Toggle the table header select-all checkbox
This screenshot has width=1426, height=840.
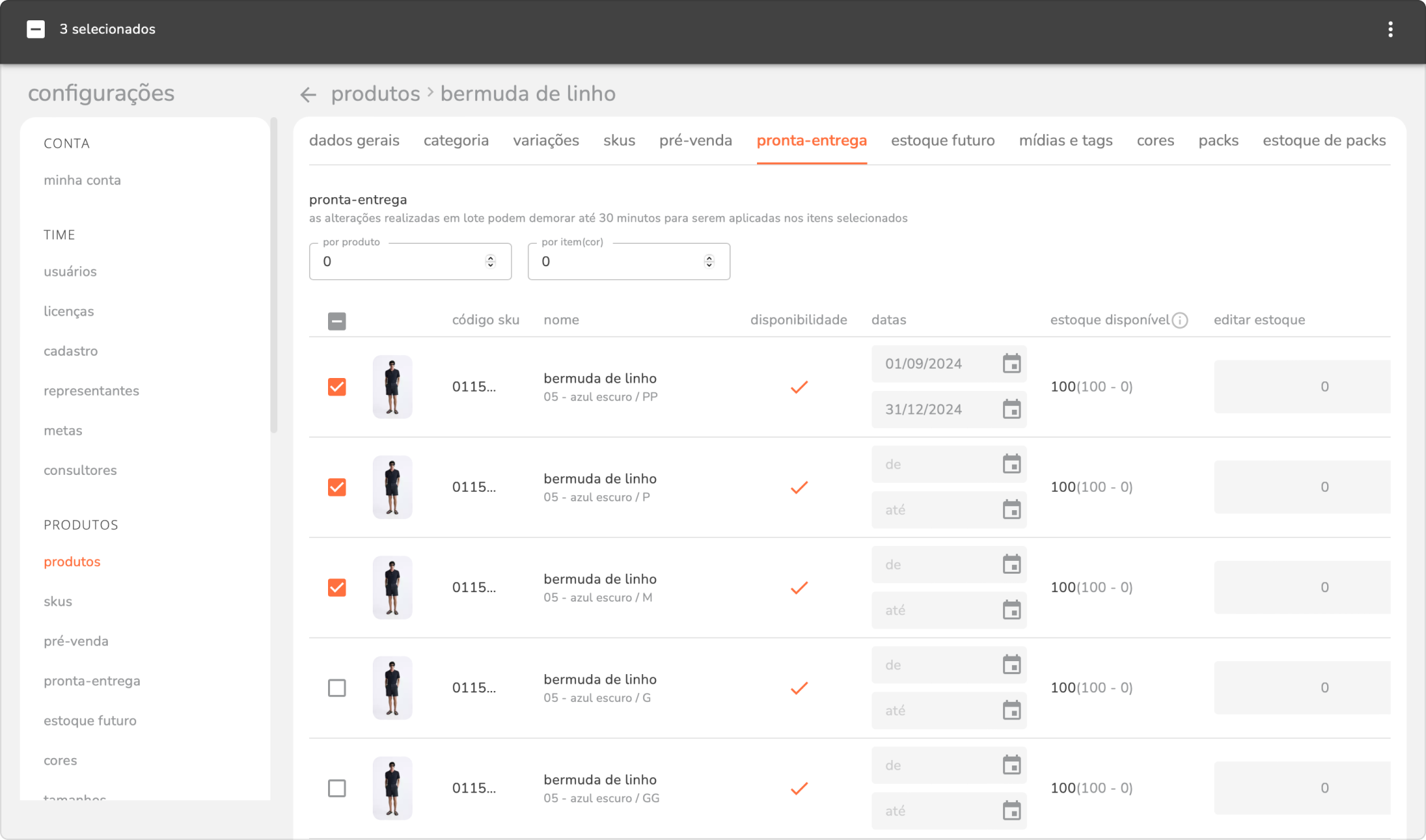pyautogui.click(x=337, y=321)
